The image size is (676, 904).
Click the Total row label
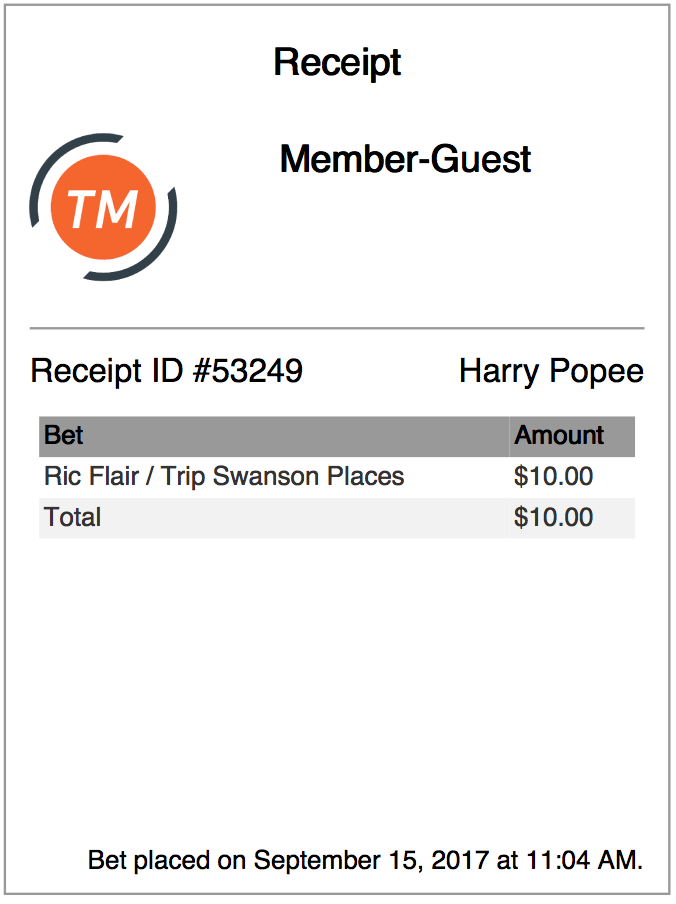pos(73,517)
